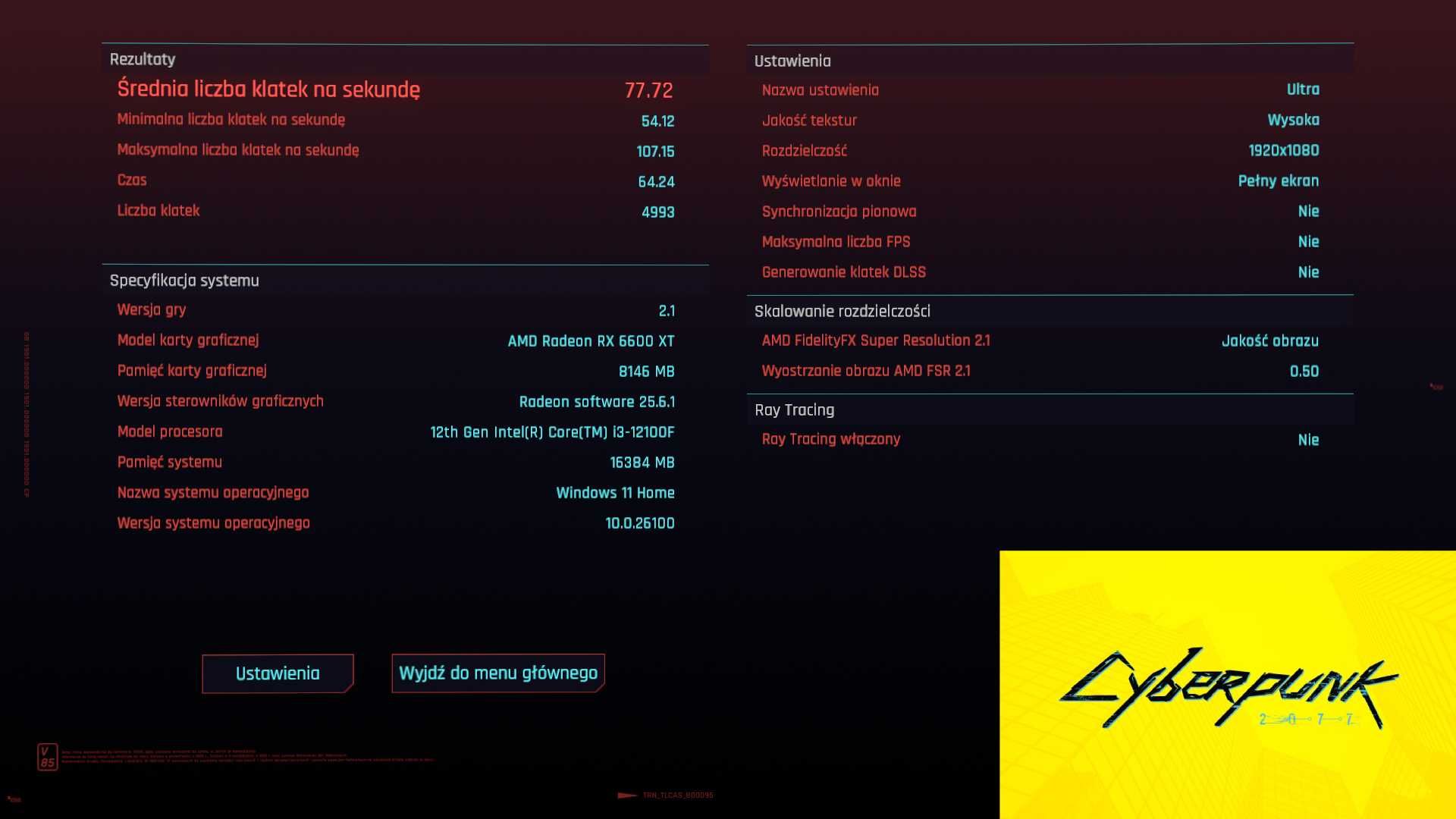
Task: Select the average FPS value 77.72
Action: click(x=648, y=90)
